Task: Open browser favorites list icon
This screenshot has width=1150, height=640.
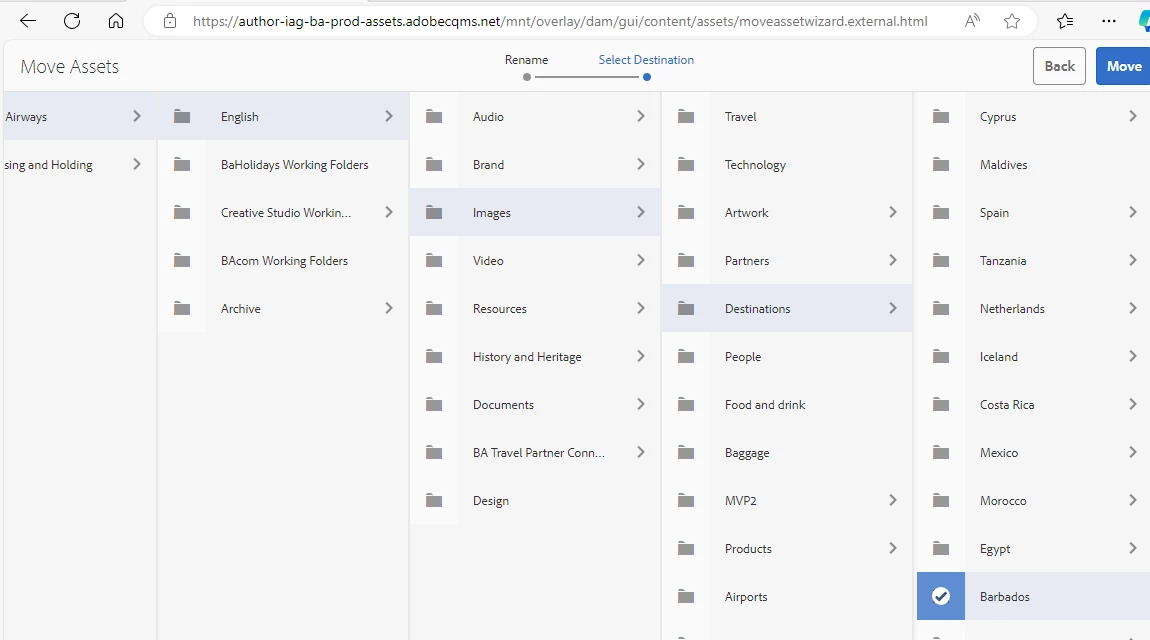Action: click(1065, 21)
